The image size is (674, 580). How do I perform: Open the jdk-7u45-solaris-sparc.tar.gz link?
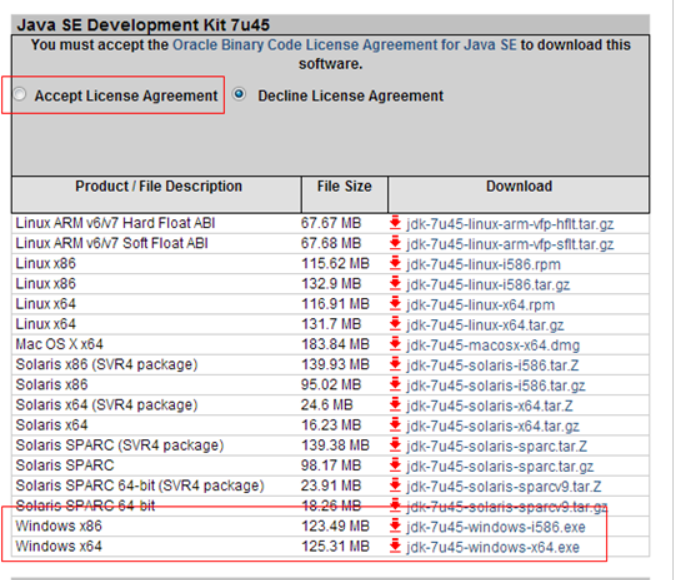pyautogui.click(x=500, y=467)
